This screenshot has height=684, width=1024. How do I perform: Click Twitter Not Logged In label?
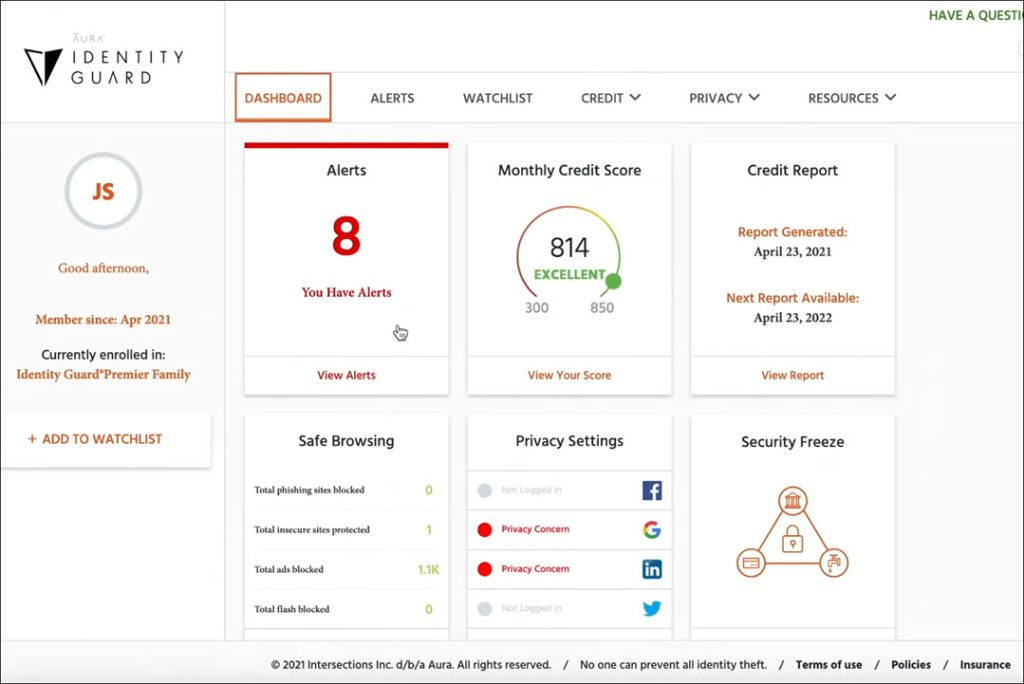pyautogui.click(x=531, y=608)
